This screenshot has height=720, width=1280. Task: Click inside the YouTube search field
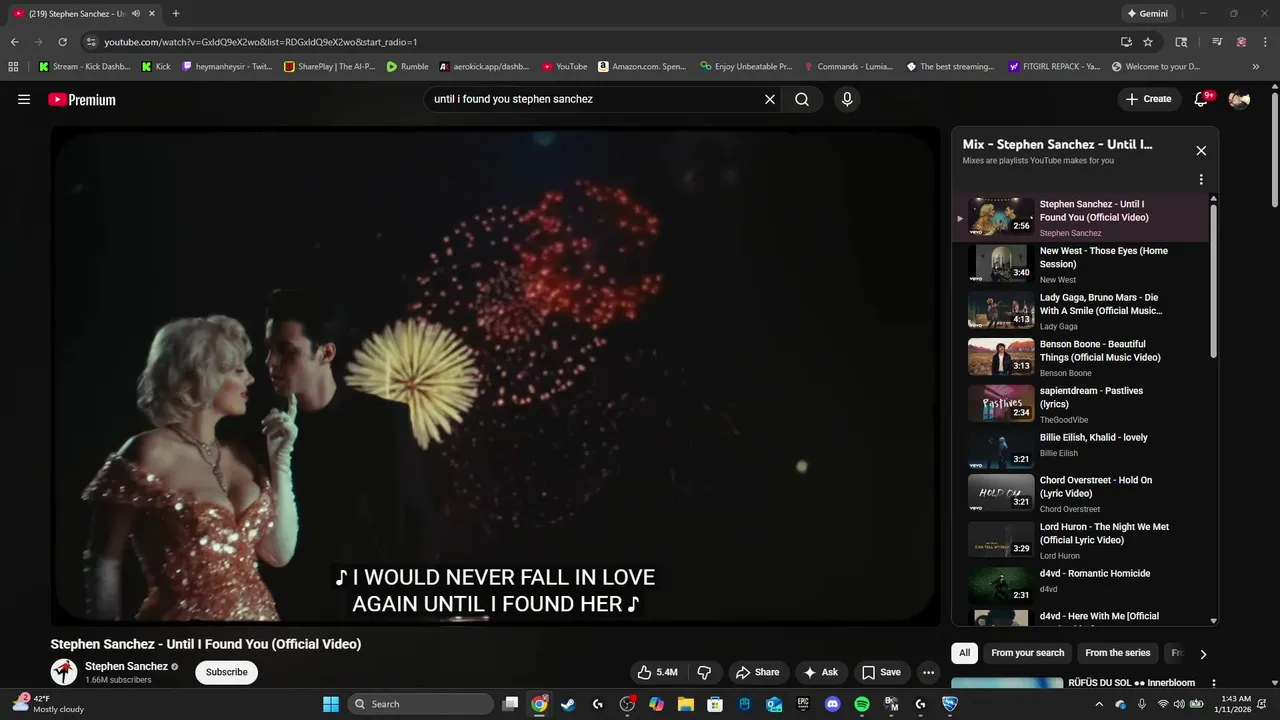594,99
